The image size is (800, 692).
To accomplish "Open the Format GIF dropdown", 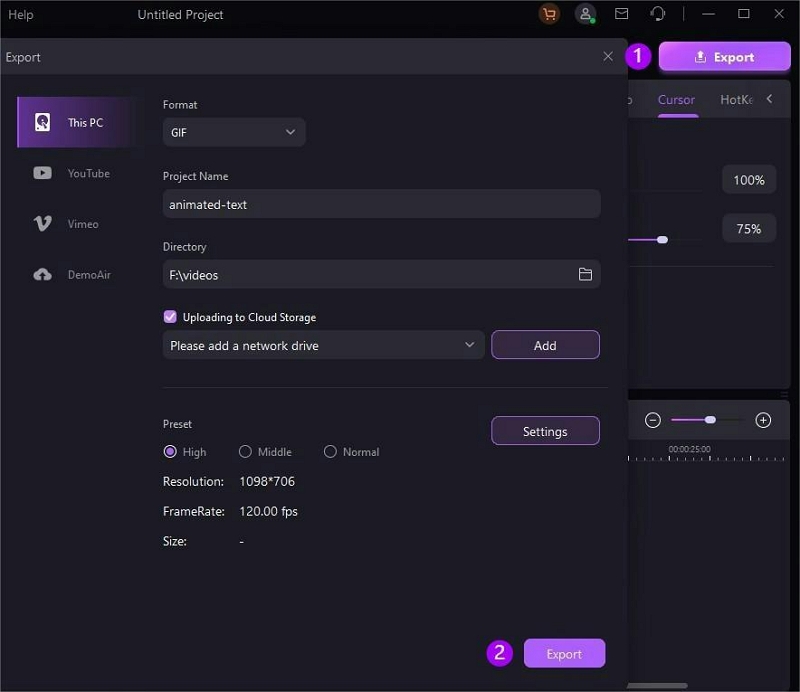I will tap(234, 132).
